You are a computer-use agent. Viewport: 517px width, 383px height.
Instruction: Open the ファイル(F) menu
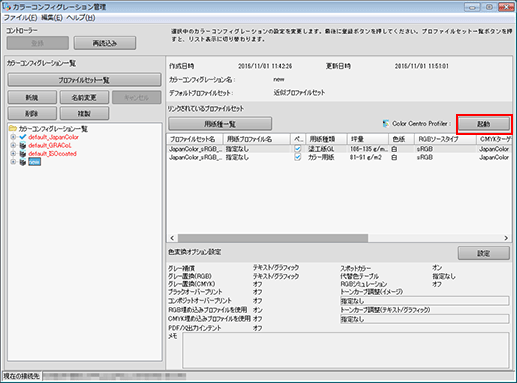pos(20,18)
